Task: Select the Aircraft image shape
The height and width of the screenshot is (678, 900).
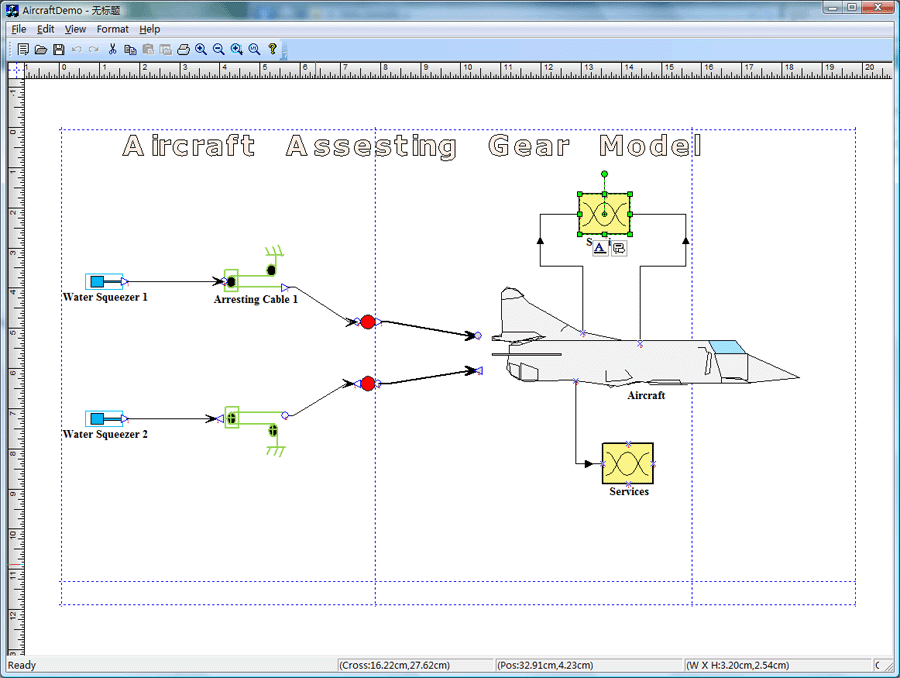Action: (x=640, y=355)
